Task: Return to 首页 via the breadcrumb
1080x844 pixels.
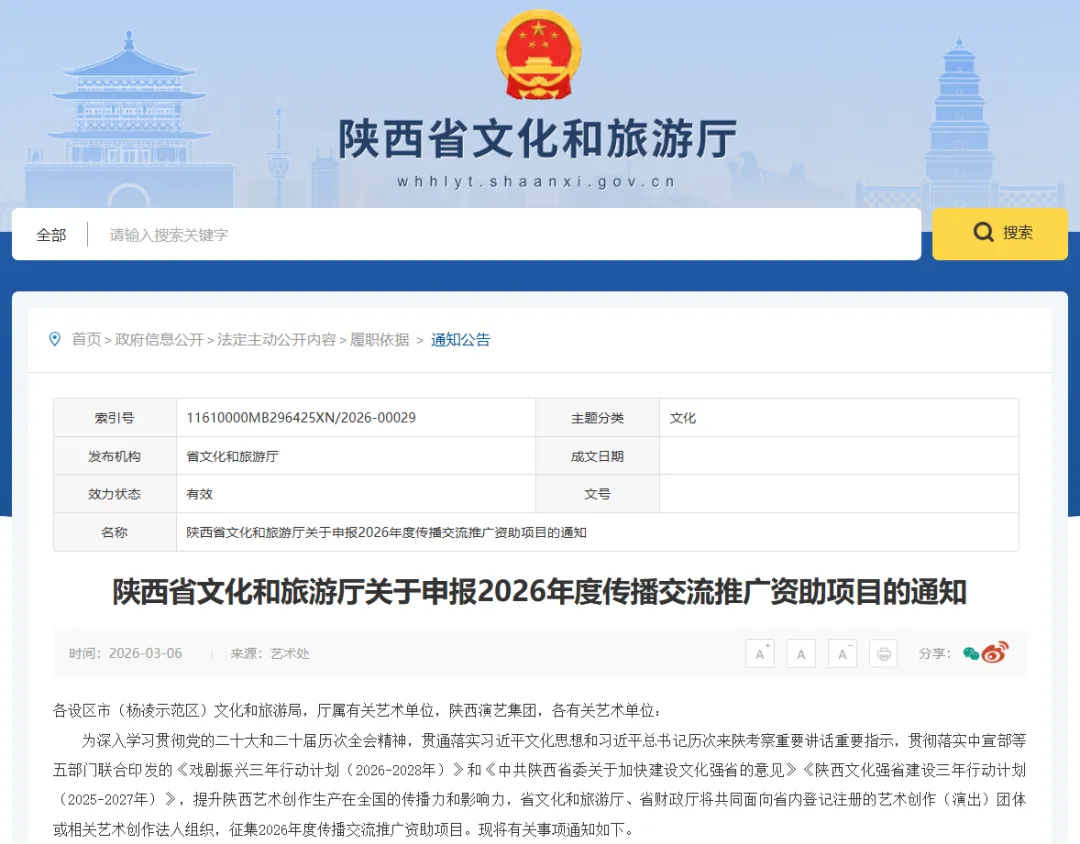Action: coord(88,339)
